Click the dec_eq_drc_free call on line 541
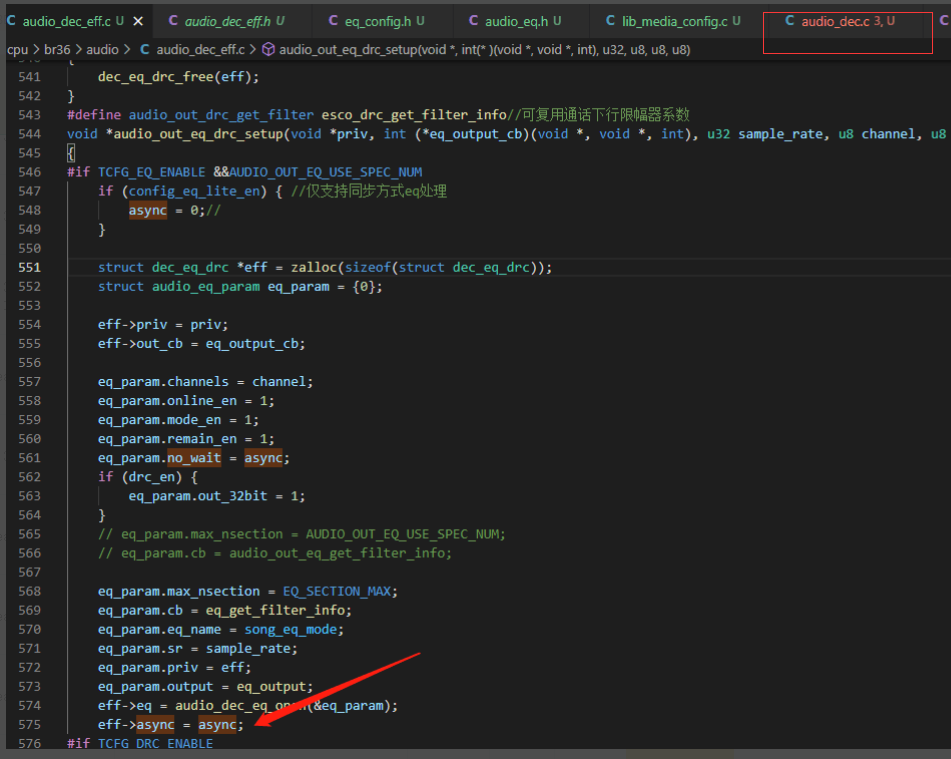Image resolution: width=951 pixels, height=759 pixels. pos(156,77)
